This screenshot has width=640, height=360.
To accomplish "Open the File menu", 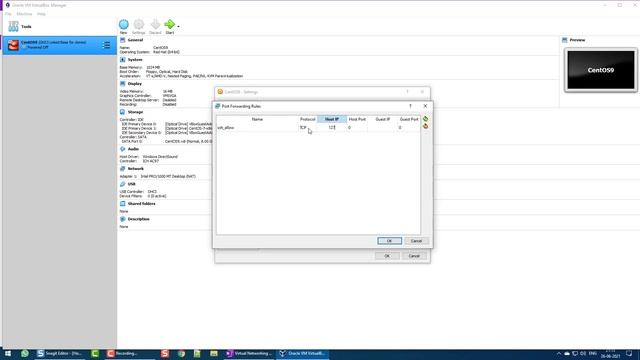I will [8, 14].
